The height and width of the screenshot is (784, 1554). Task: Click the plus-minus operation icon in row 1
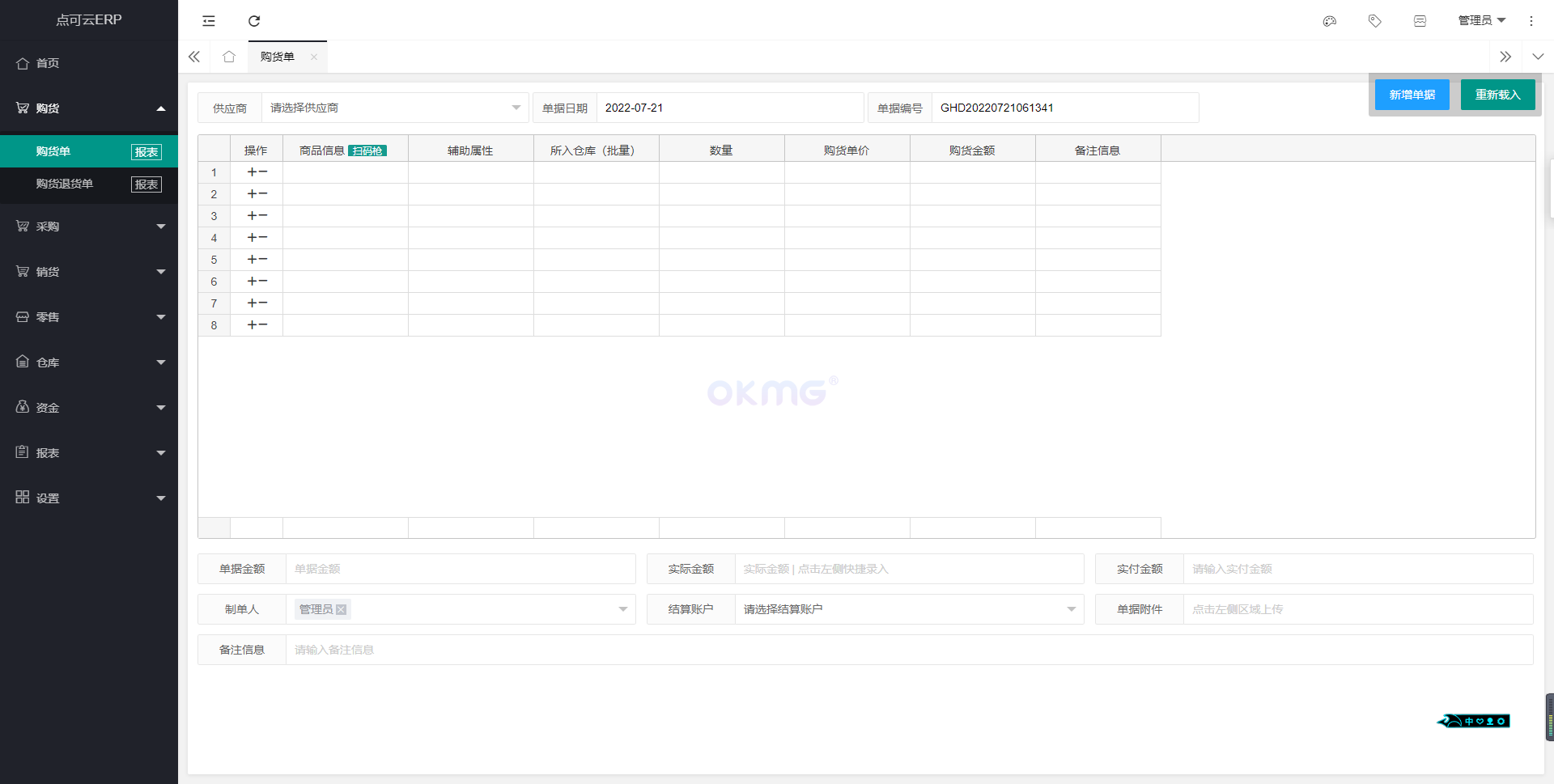[257, 172]
